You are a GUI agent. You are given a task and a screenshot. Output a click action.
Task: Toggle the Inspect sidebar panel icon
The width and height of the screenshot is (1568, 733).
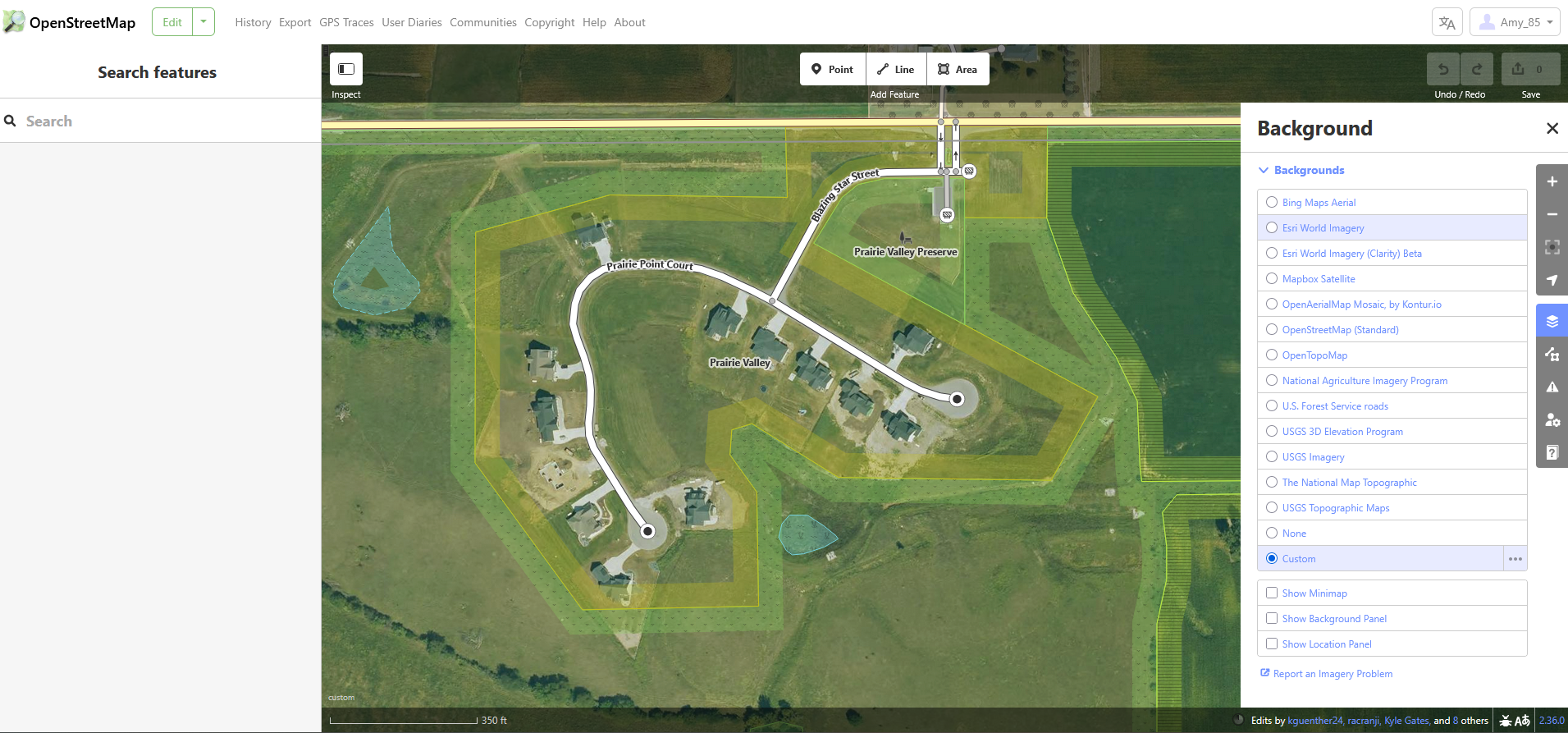click(345, 70)
